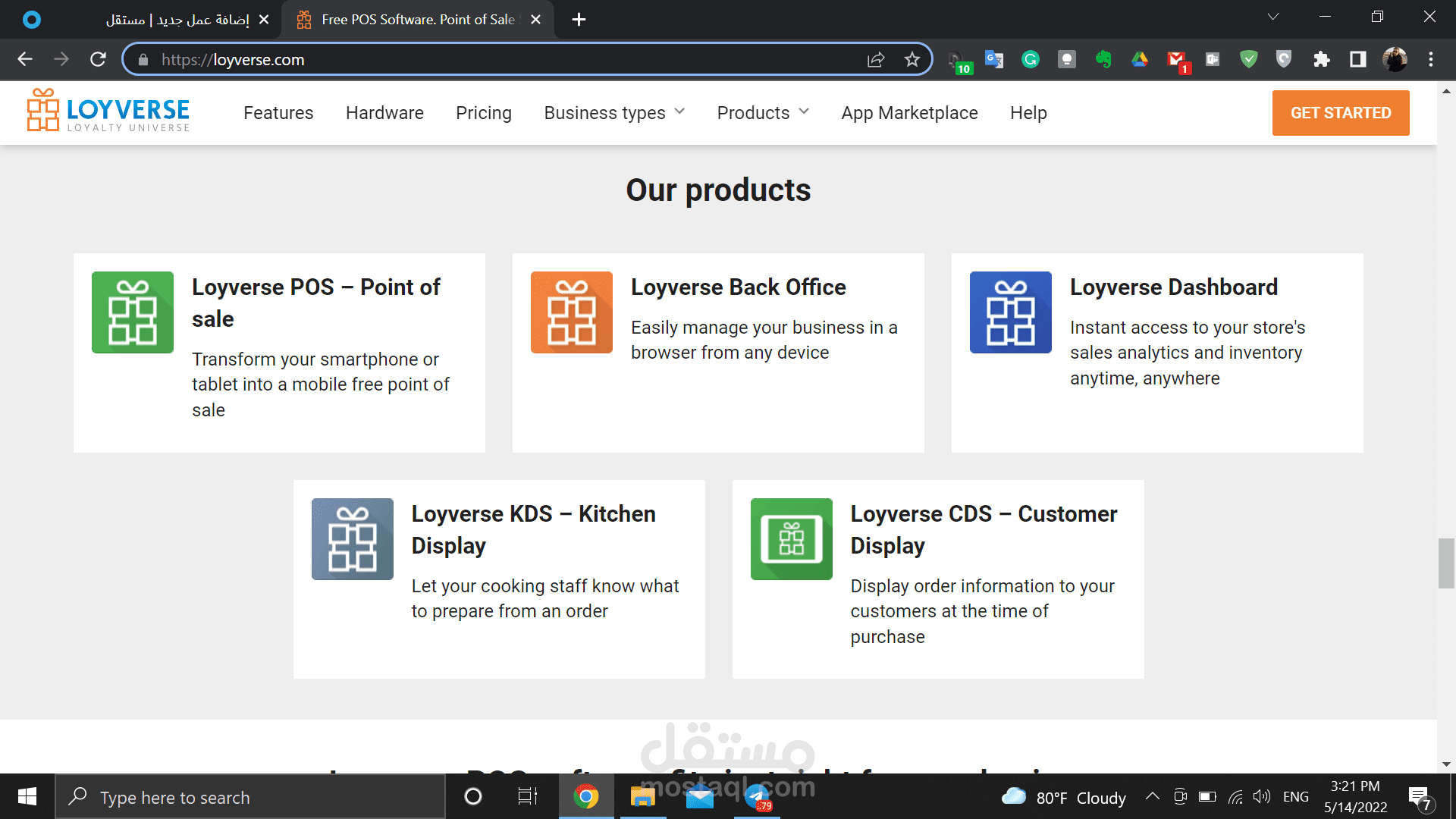
Task: Open the Grammarly extension icon
Action: coord(1031,60)
